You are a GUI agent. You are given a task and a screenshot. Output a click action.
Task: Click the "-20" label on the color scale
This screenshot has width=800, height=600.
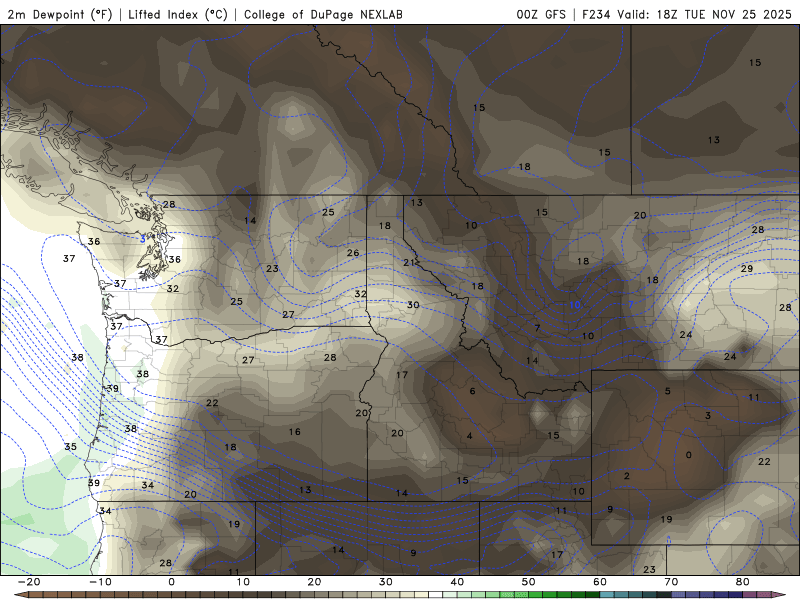pyautogui.click(x=29, y=582)
